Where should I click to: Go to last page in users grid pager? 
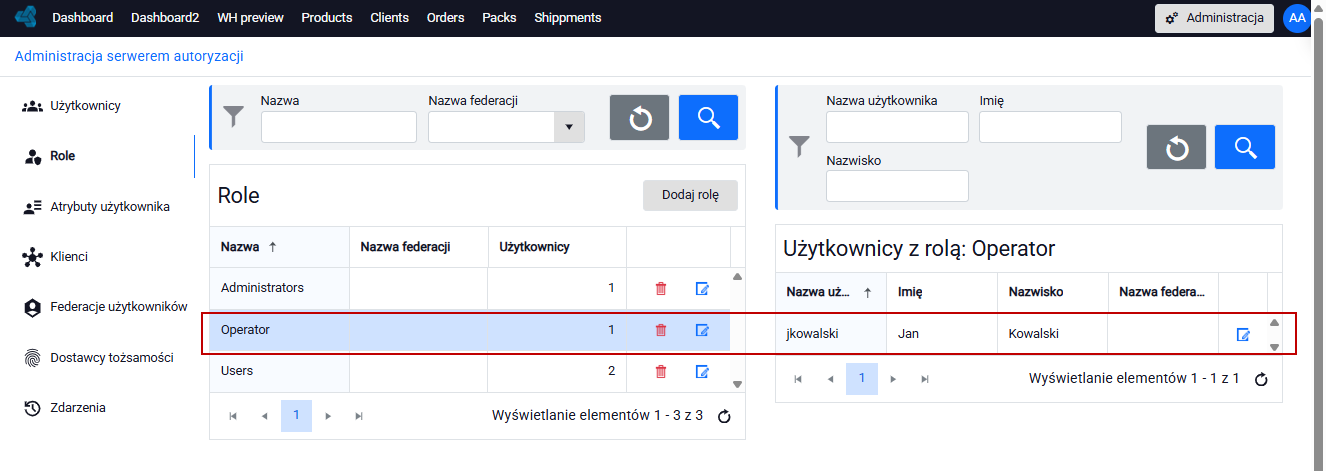[x=924, y=379]
